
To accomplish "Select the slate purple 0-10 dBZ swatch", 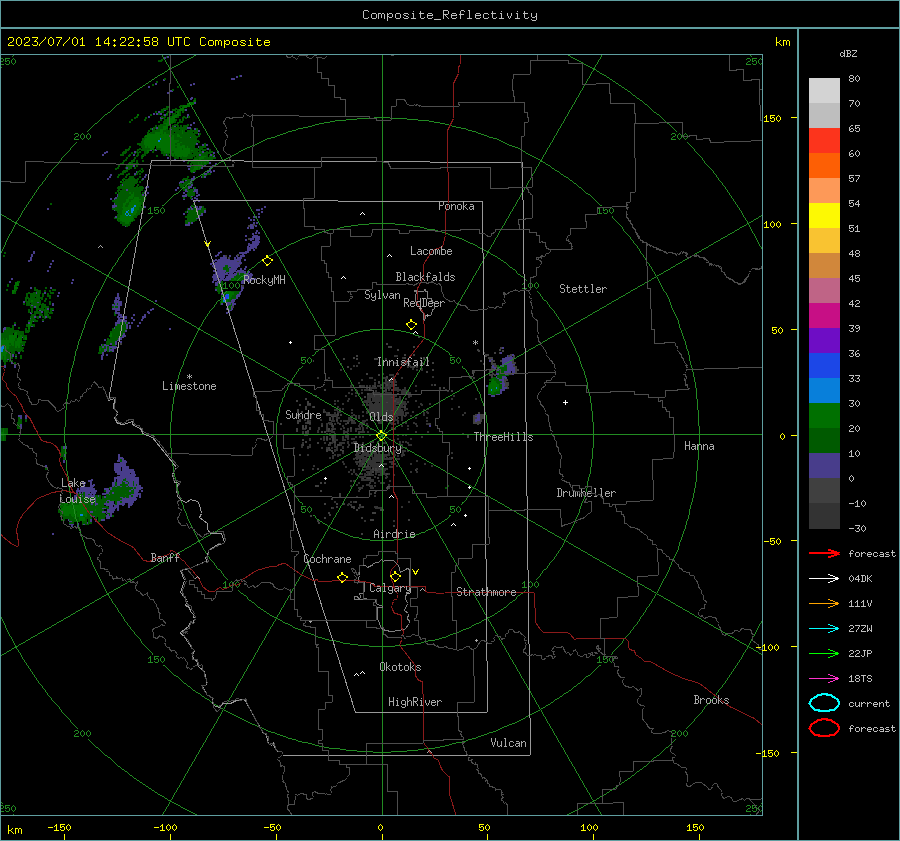I will (824, 466).
